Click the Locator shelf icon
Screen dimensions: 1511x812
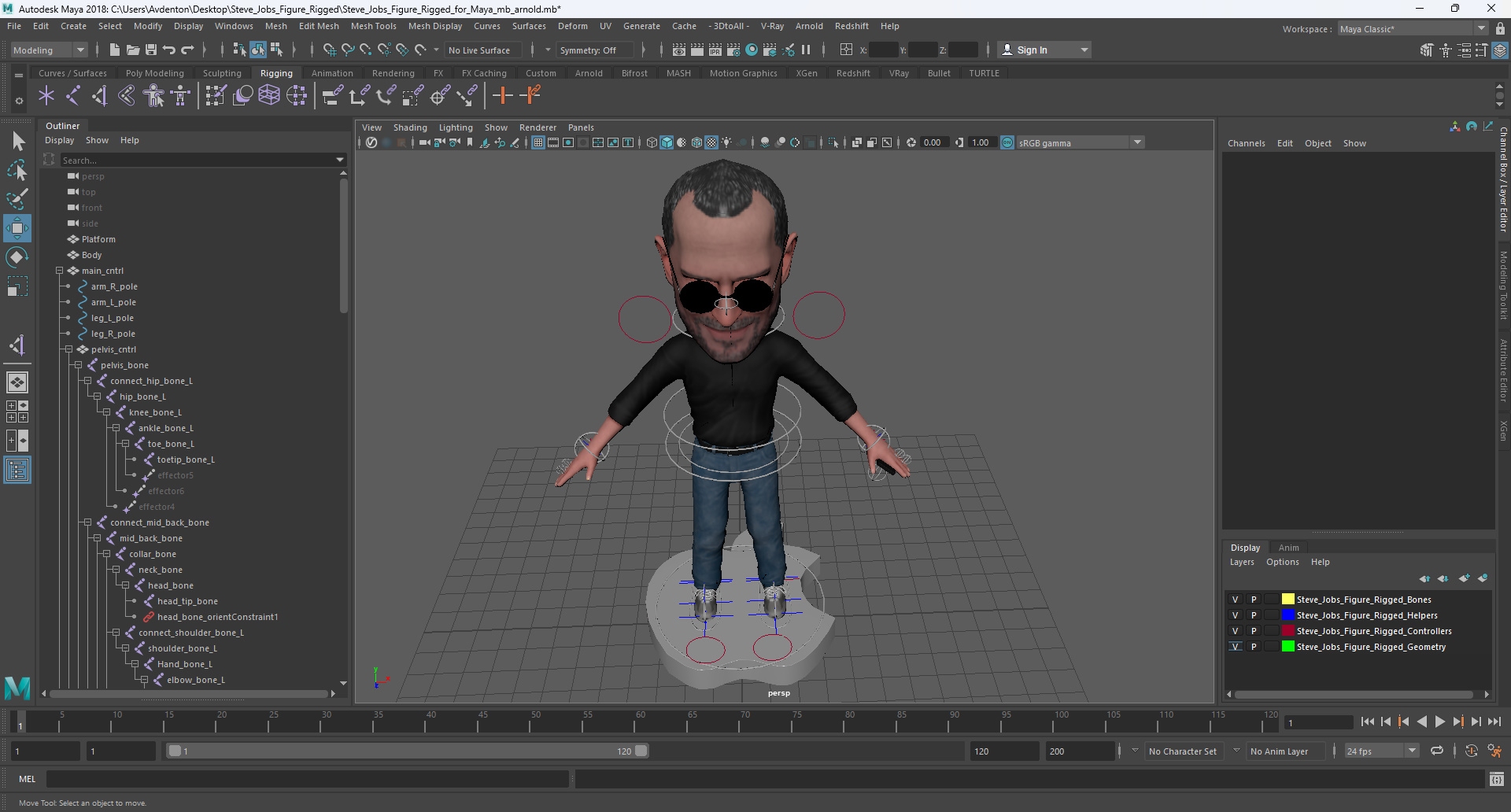(46, 96)
